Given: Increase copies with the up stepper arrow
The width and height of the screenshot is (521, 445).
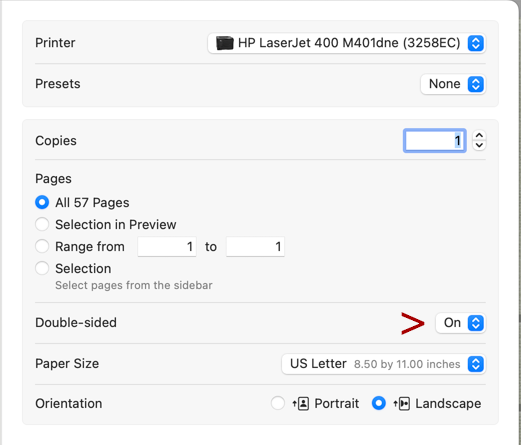Looking at the screenshot, I should (x=479, y=136).
